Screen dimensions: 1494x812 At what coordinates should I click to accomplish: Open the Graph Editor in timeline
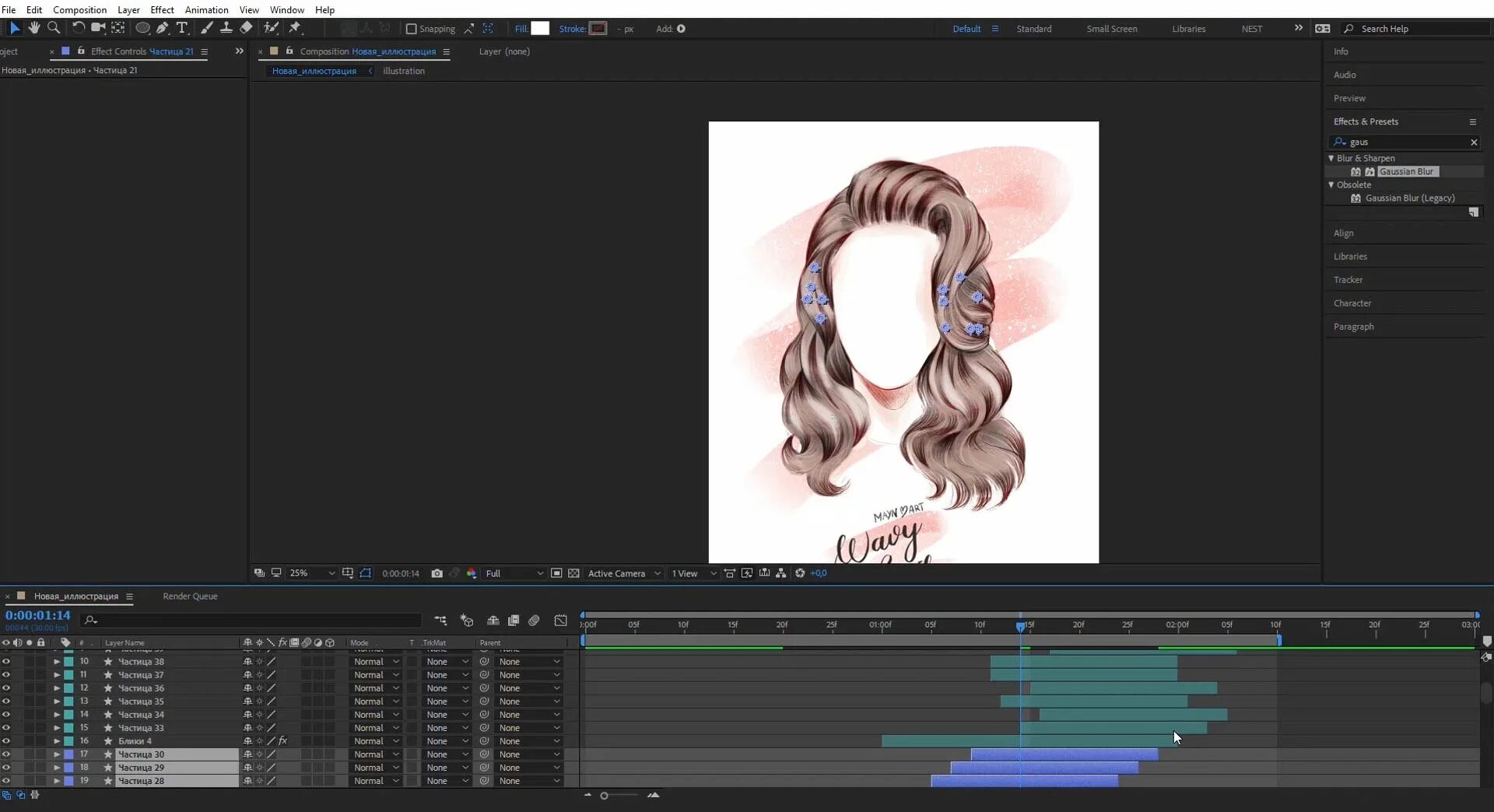(560, 620)
